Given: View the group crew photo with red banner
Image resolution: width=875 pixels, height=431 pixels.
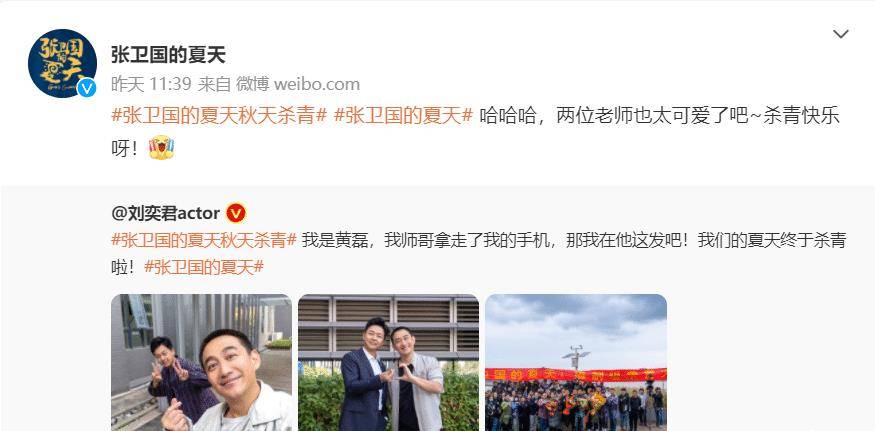Looking at the screenshot, I should [x=576, y=362].
